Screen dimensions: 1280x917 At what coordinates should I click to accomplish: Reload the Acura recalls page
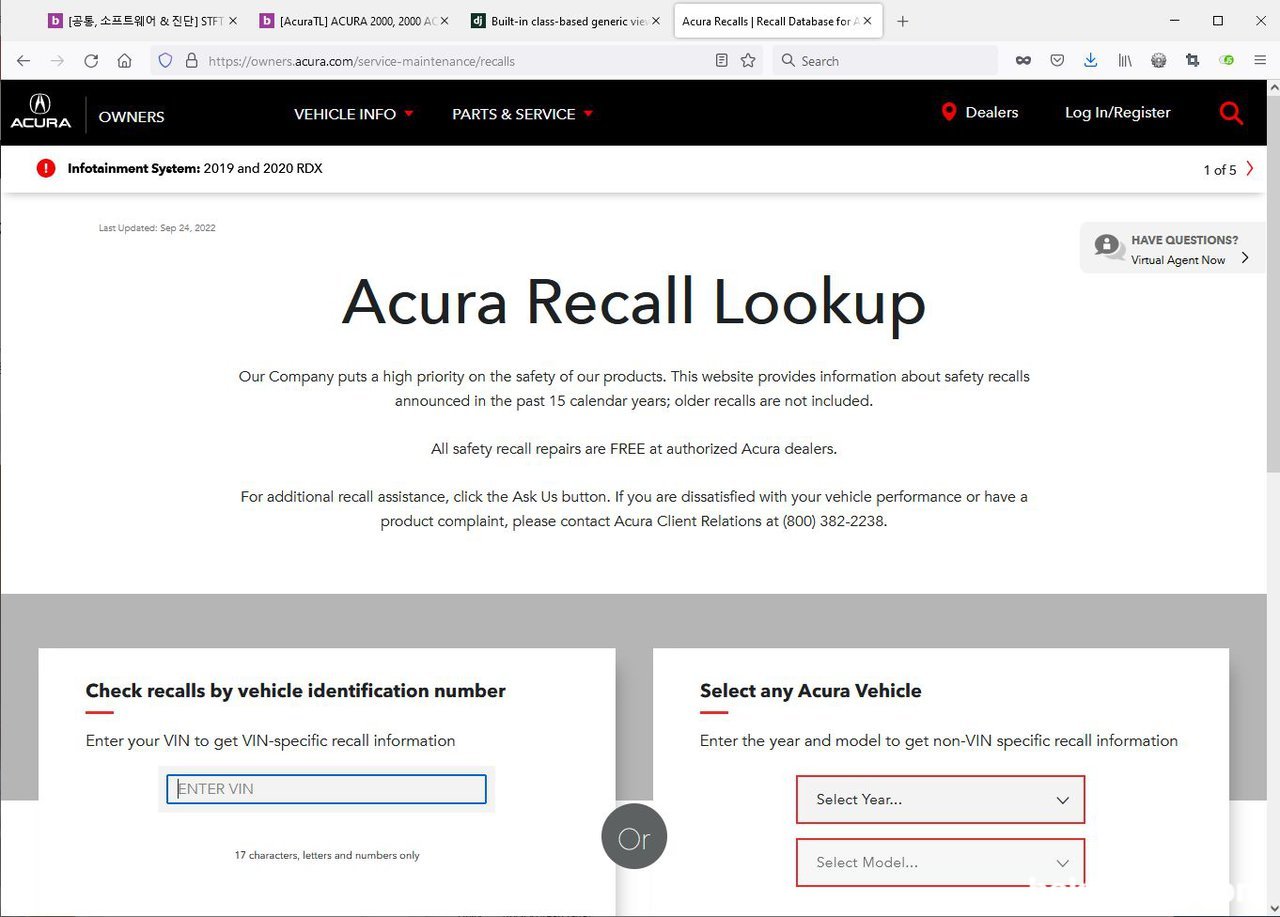tap(91, 61)
